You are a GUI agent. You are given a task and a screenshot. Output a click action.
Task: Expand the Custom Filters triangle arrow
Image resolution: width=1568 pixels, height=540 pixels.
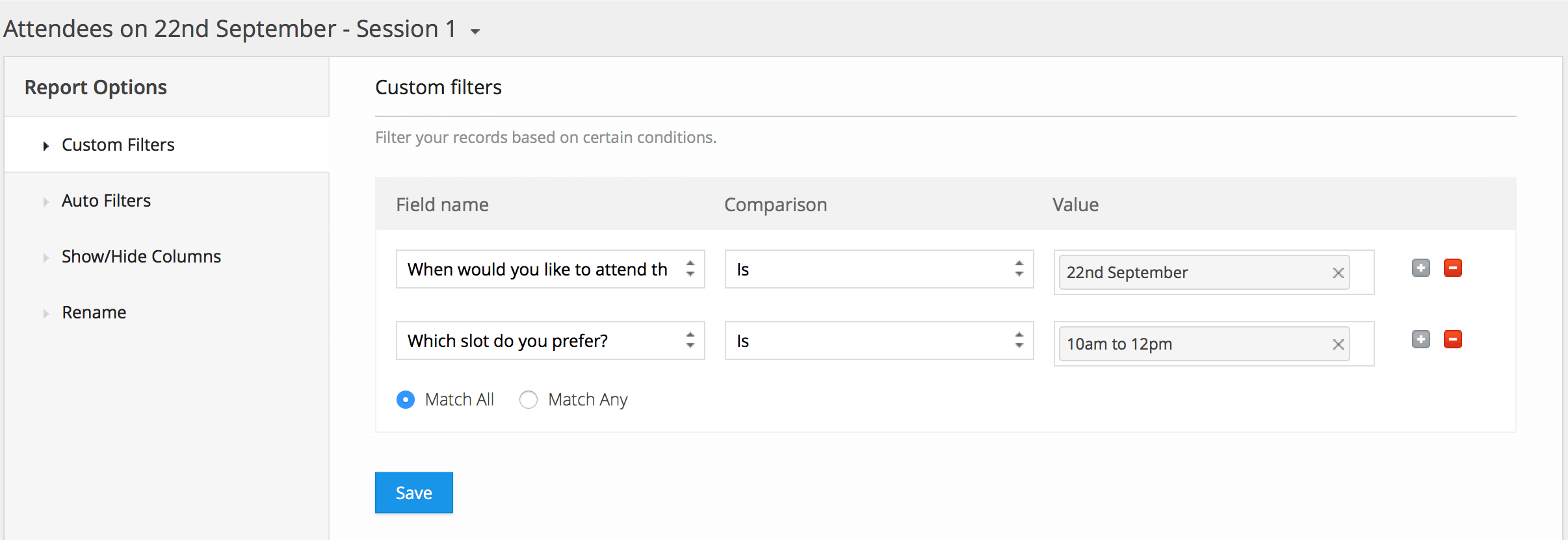coord(46,146)
